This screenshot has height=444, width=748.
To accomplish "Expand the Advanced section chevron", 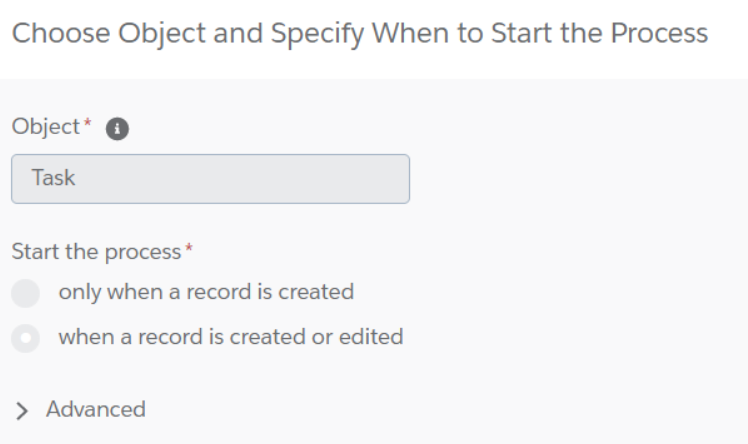I will (x=23, y=410).
